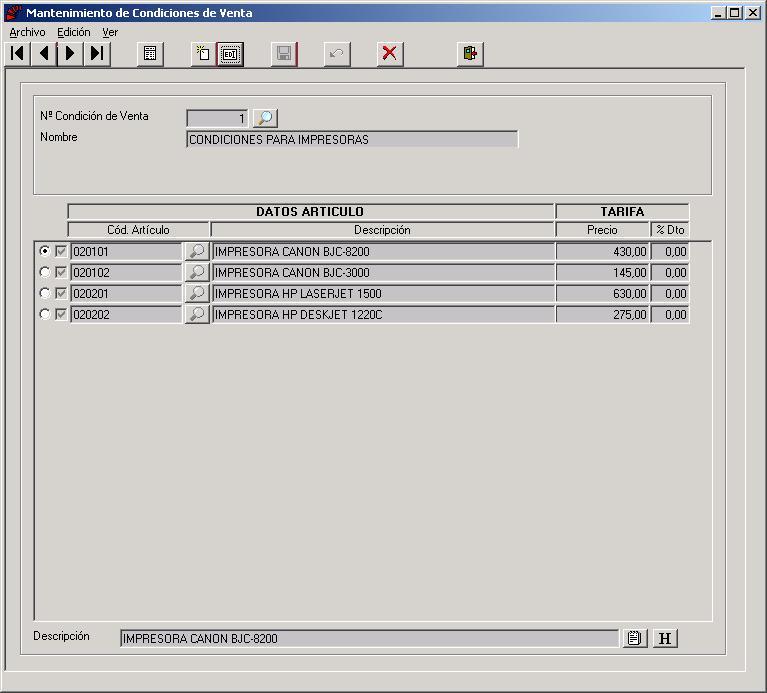Click the DATOS ARTICULO header
Viewport: 767px width, 693px height.
(310, 212)
